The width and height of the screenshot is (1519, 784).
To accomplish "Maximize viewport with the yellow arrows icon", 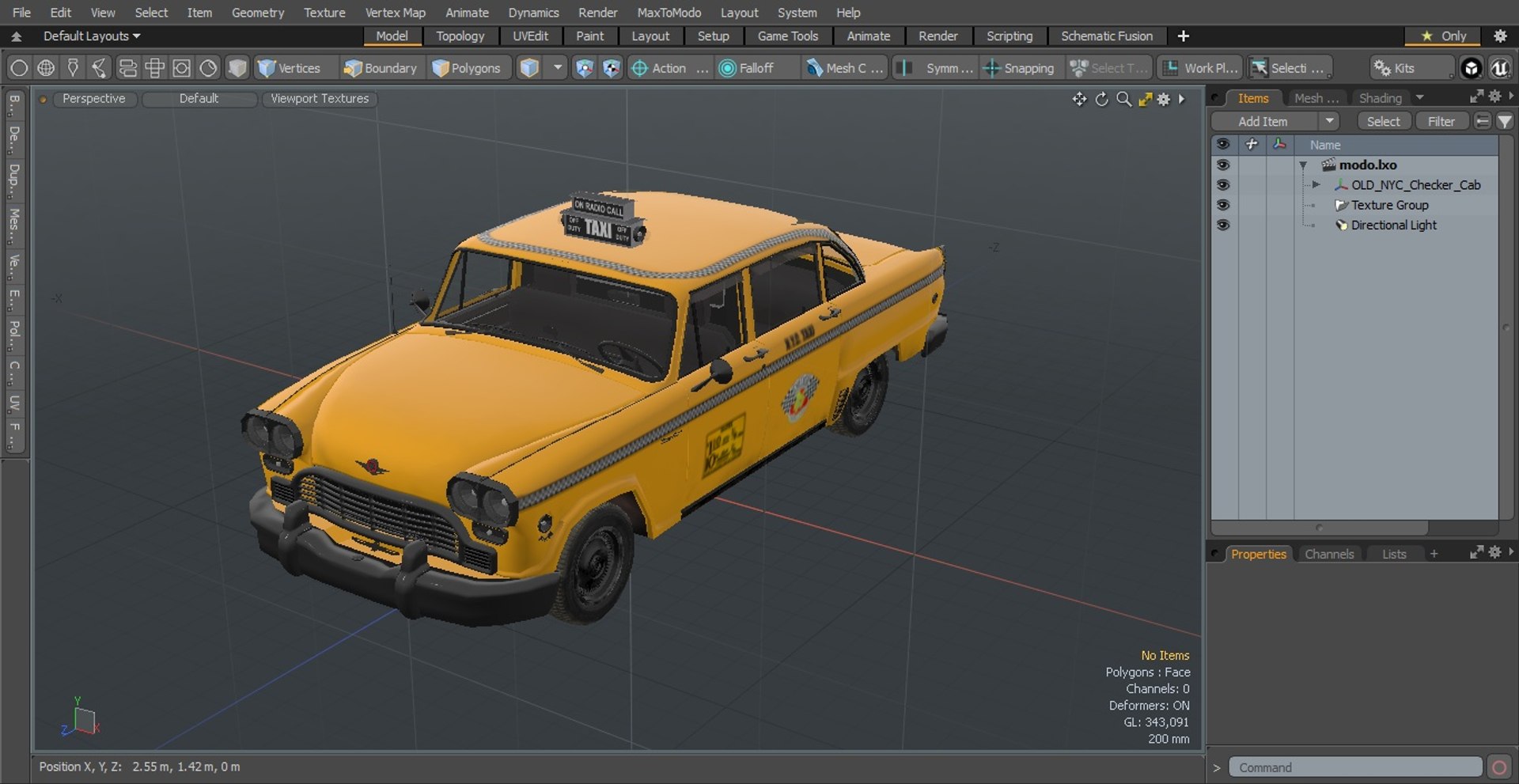I will click(x=1145, y=99).
